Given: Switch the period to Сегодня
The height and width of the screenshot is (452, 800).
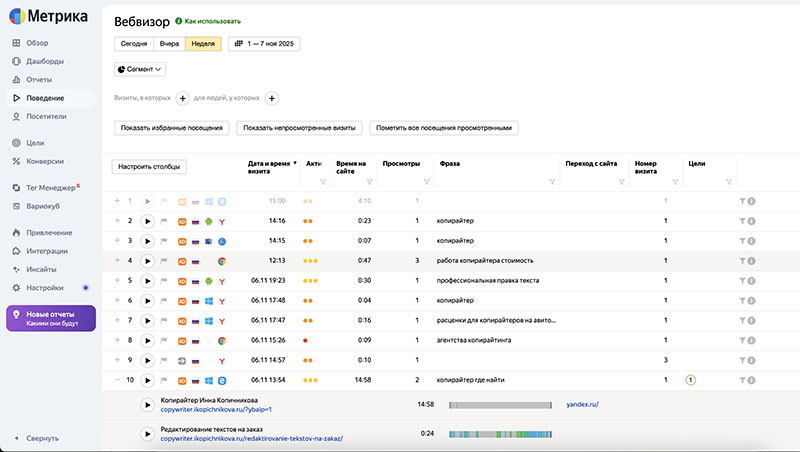Looking at the screenshot, I should click(134, 44).
